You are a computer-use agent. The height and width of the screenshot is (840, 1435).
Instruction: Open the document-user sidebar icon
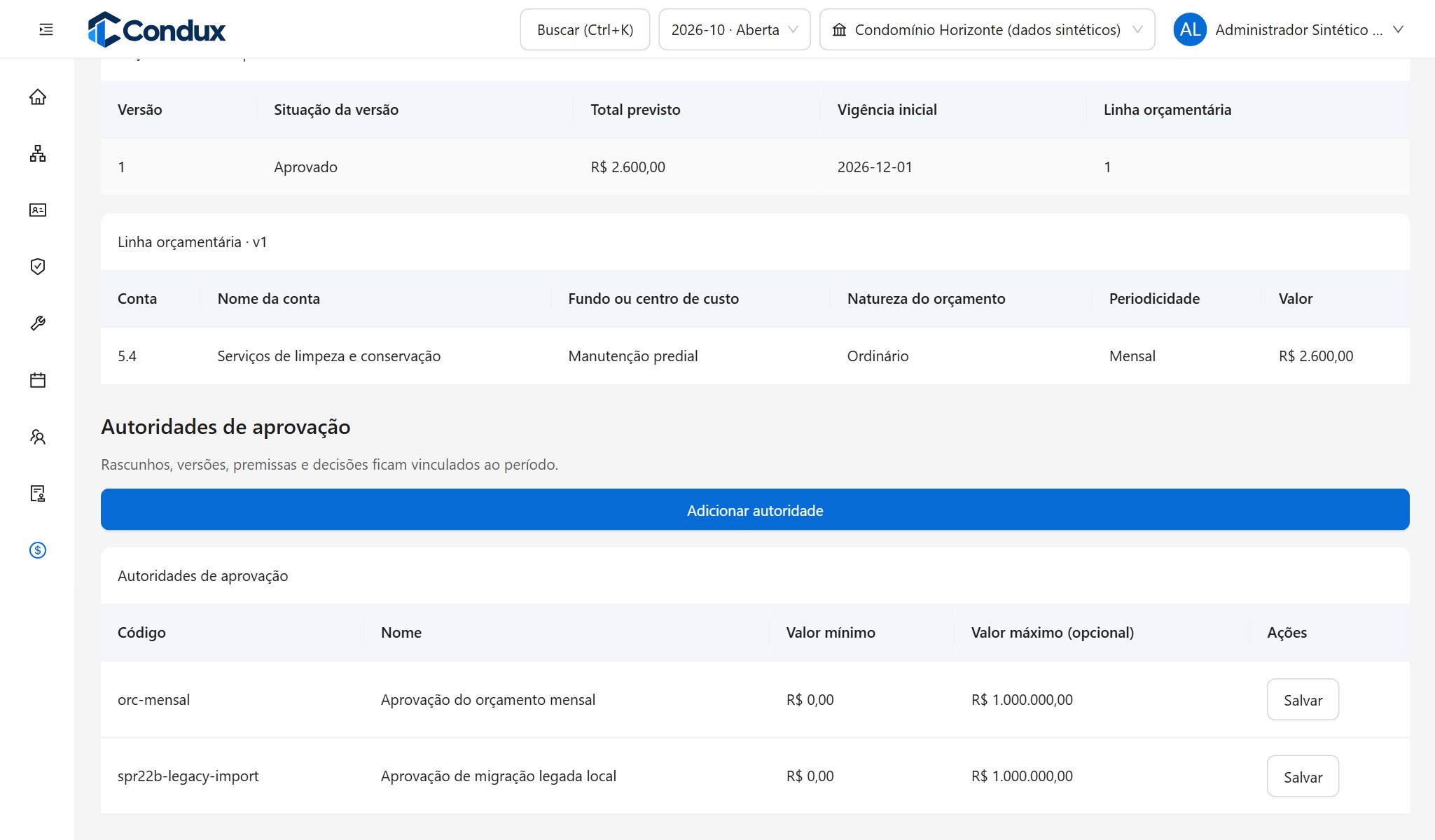pyautogui.click(x=38, y=493)
